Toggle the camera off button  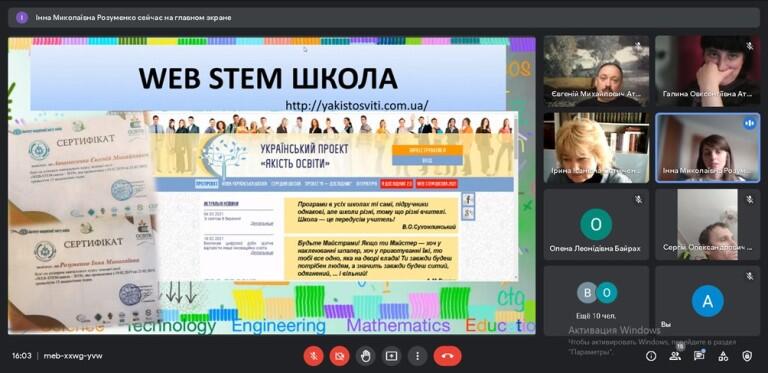coord(339,356)
